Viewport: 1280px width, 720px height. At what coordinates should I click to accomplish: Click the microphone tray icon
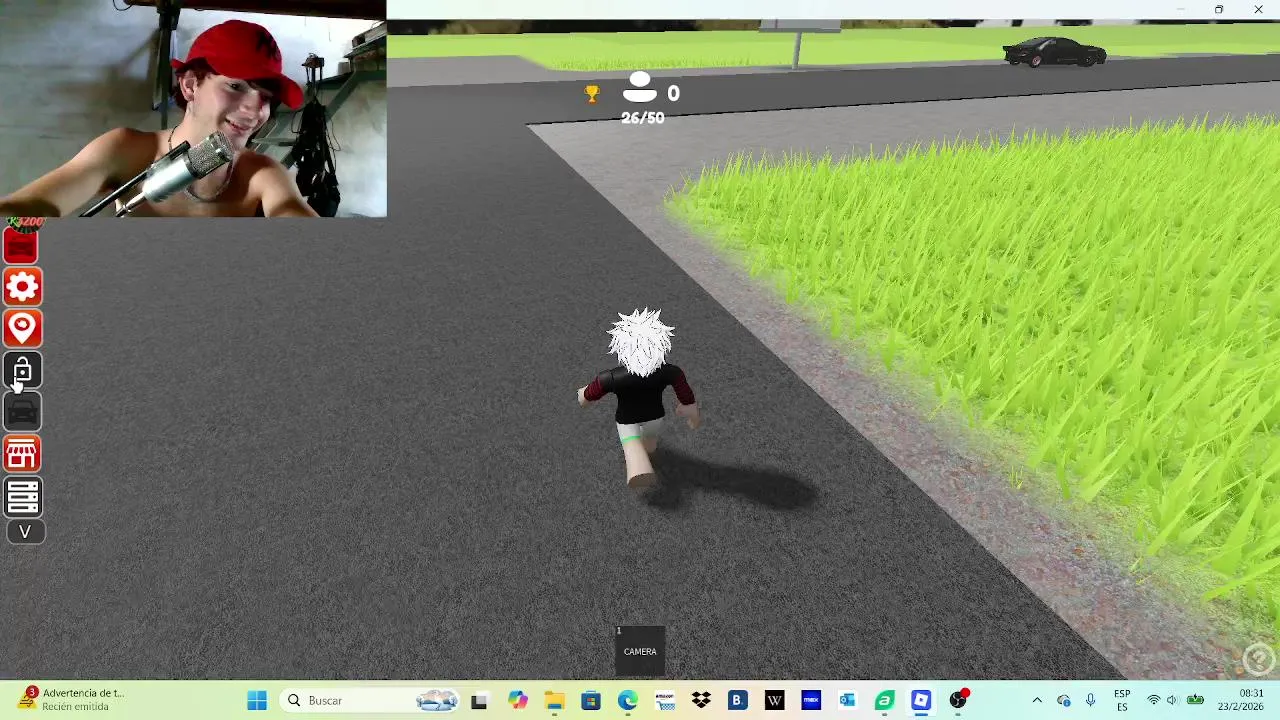pos(1091,701)
